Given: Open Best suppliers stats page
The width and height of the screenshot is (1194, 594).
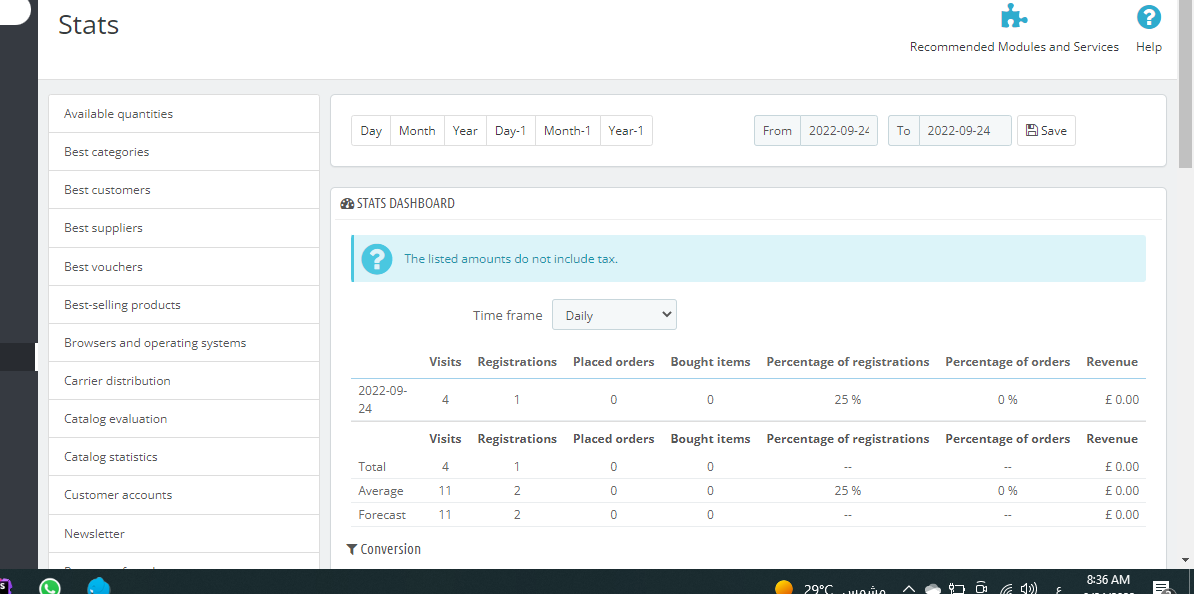Looking at the screenshot, I should [x=184, y=228].
